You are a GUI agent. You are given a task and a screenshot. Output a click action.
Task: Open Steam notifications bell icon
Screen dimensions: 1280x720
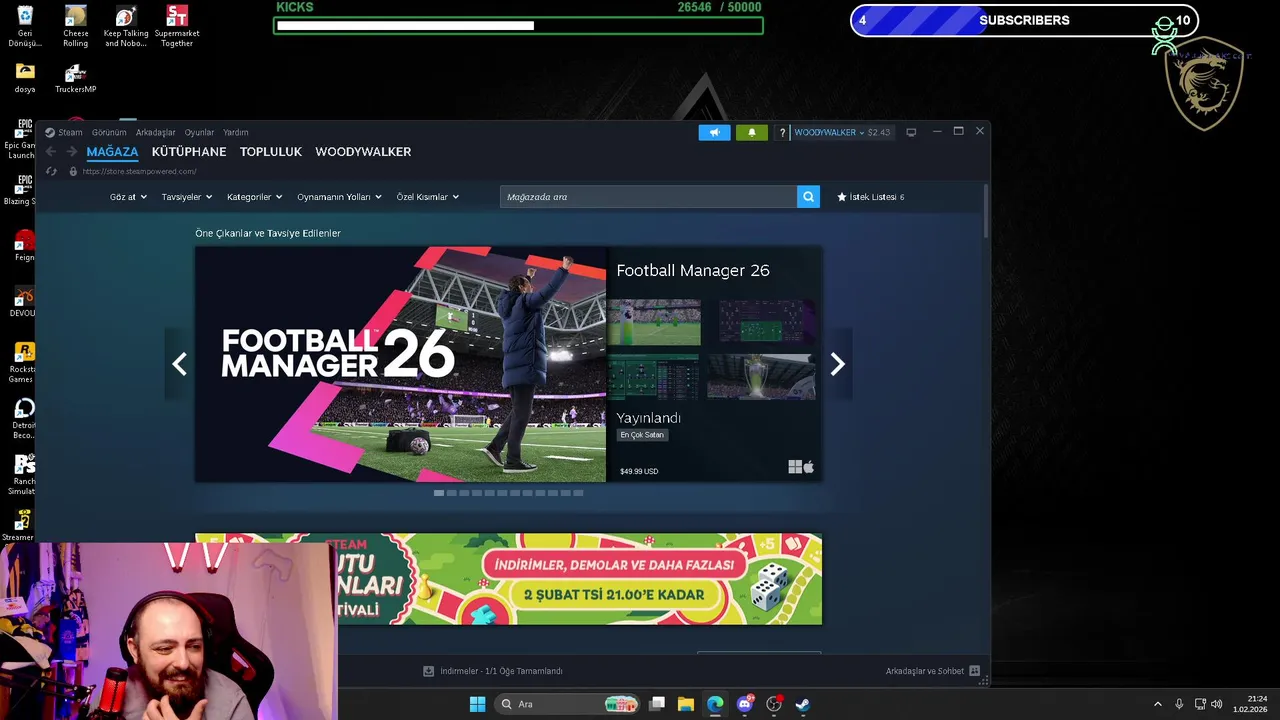coord(752,132)
